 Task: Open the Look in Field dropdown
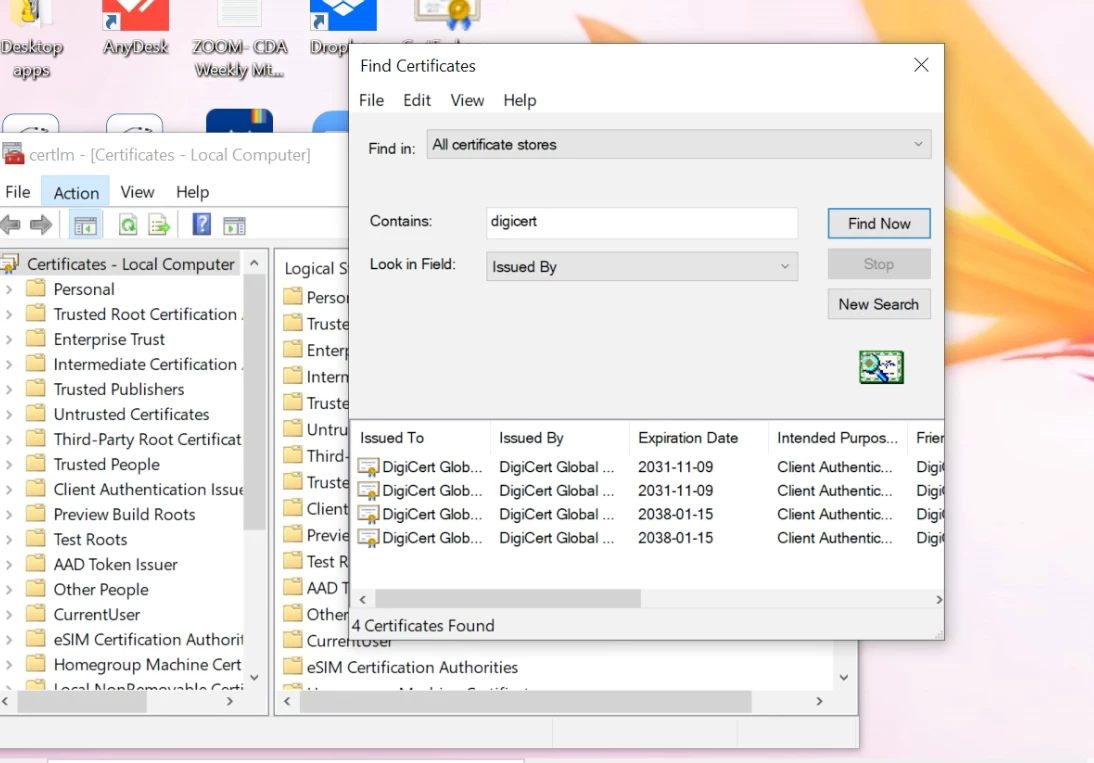pyautogui.click(x=642, y=266)
